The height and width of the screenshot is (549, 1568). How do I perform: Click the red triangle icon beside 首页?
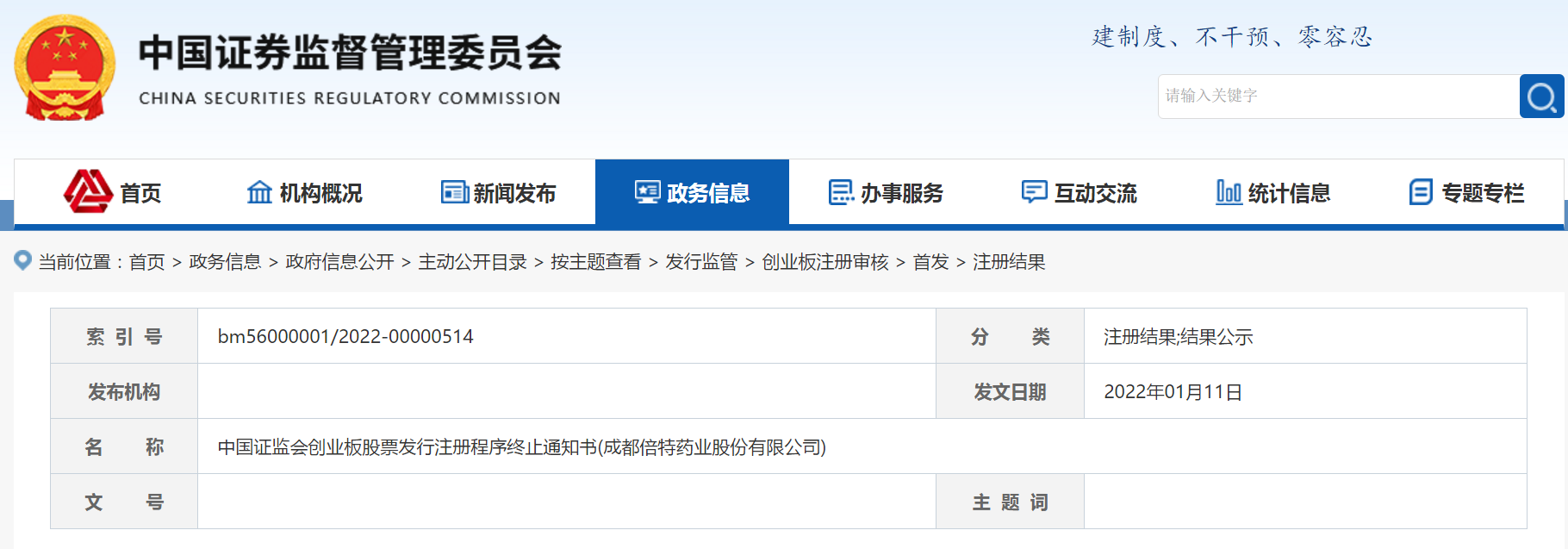pos(88,191)
